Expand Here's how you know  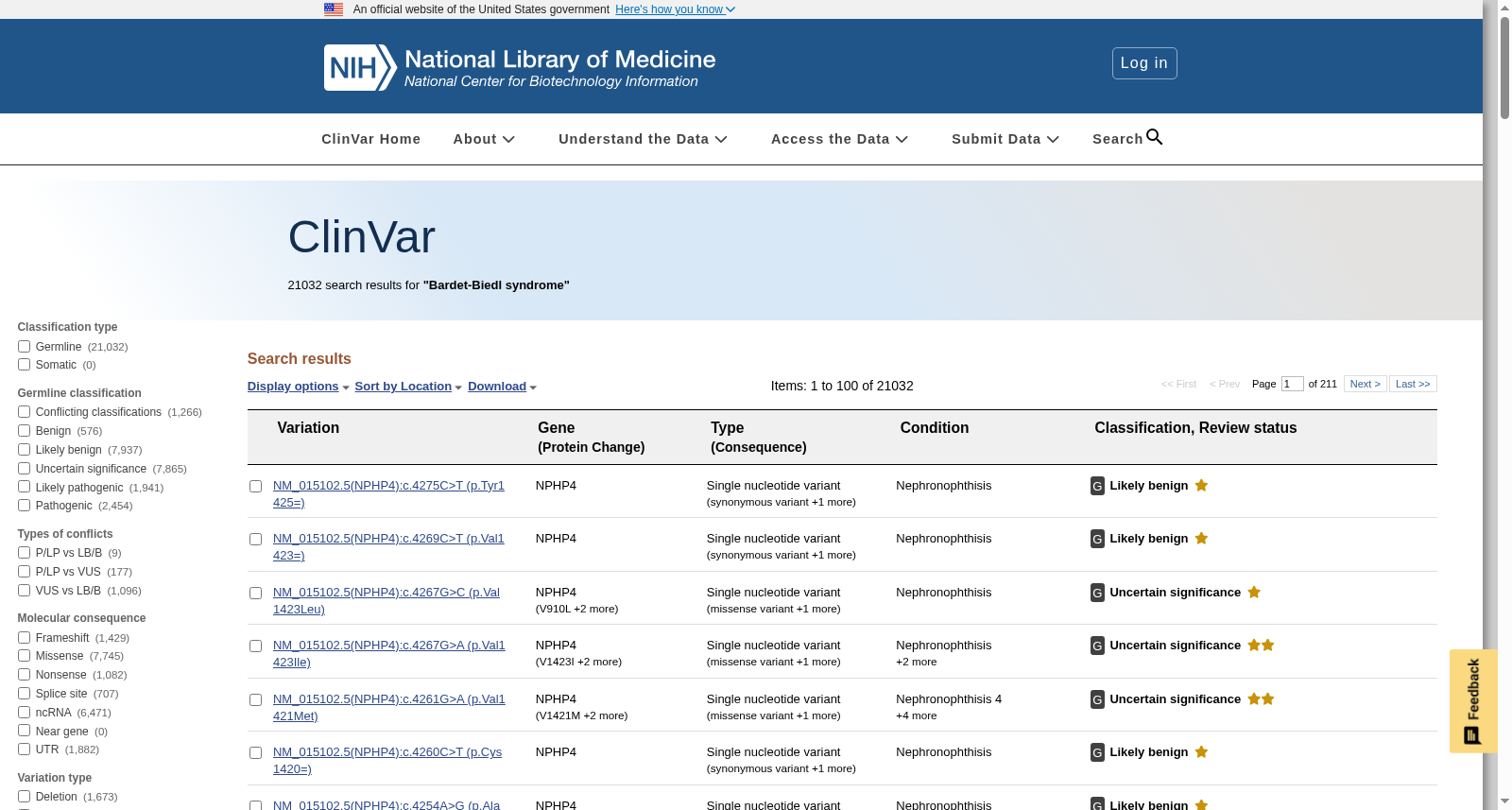(x=675, y=9)
